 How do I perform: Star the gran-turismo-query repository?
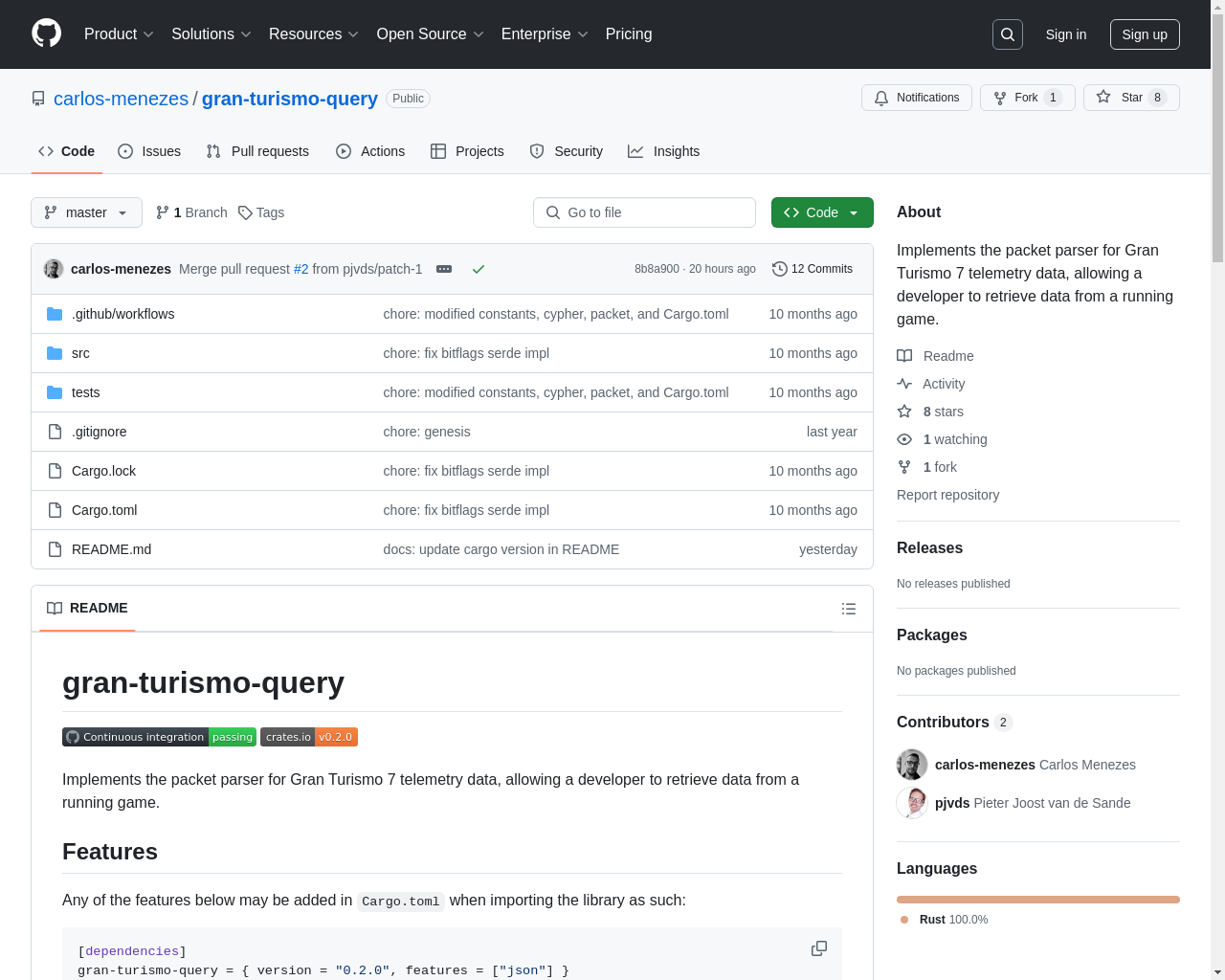(1131, 98)
